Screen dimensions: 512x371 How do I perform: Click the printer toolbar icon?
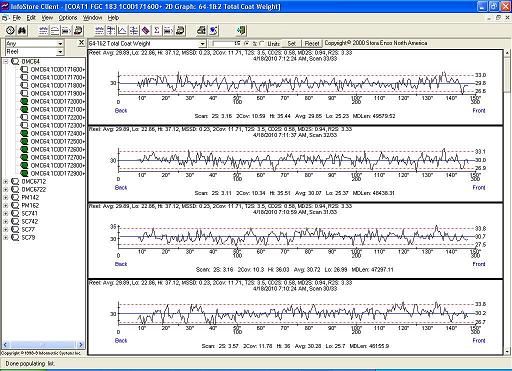click(x=201, y=31)
